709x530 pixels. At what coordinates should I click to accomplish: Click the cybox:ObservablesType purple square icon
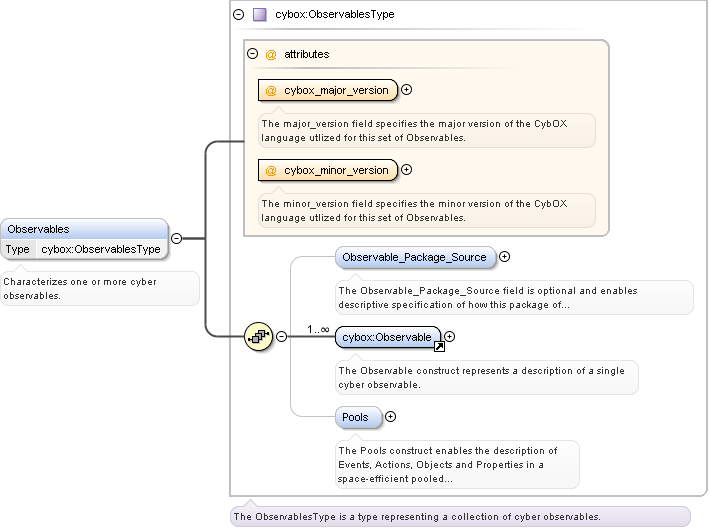tap(259, 15)
